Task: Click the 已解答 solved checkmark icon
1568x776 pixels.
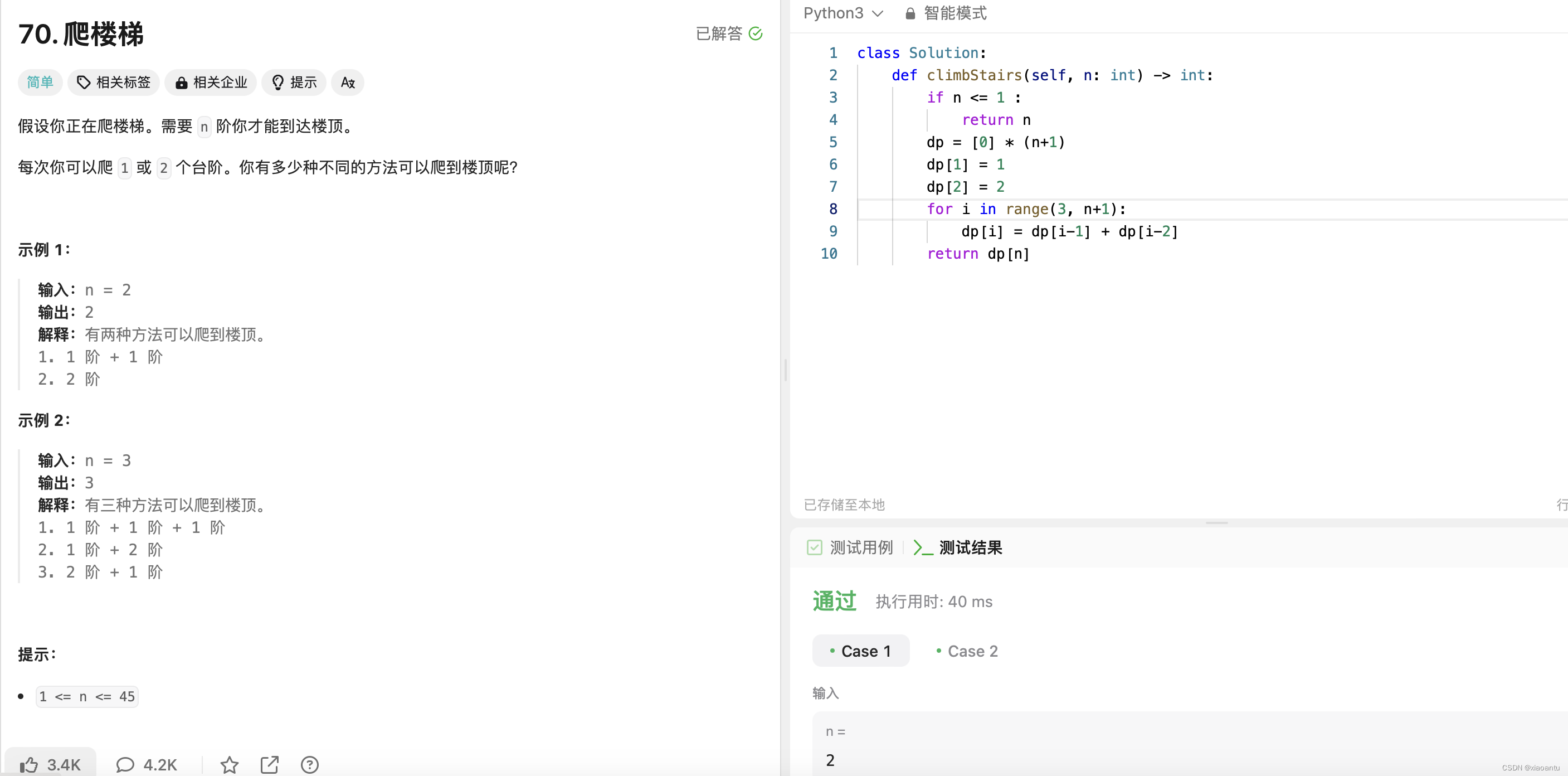Action: pos(756,33)
